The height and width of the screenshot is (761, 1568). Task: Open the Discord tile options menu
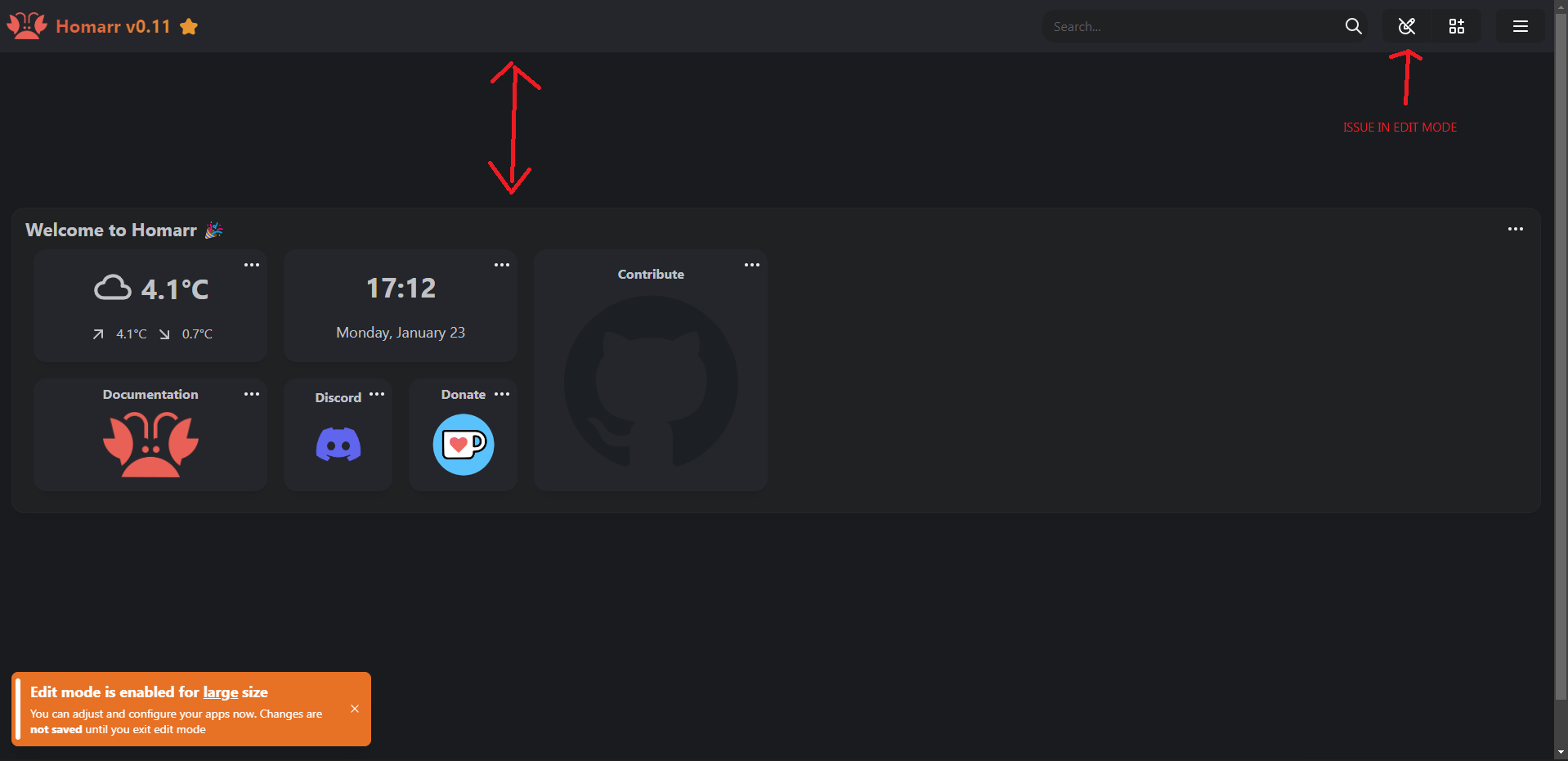(x=377, y=394)
